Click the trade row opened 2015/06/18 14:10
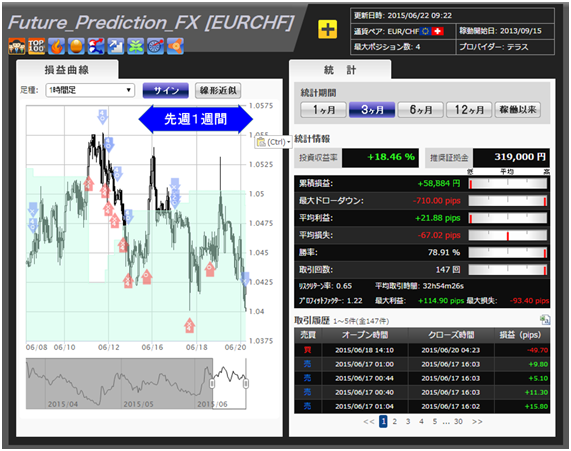The image size is (571, 451). coord(422,350)
